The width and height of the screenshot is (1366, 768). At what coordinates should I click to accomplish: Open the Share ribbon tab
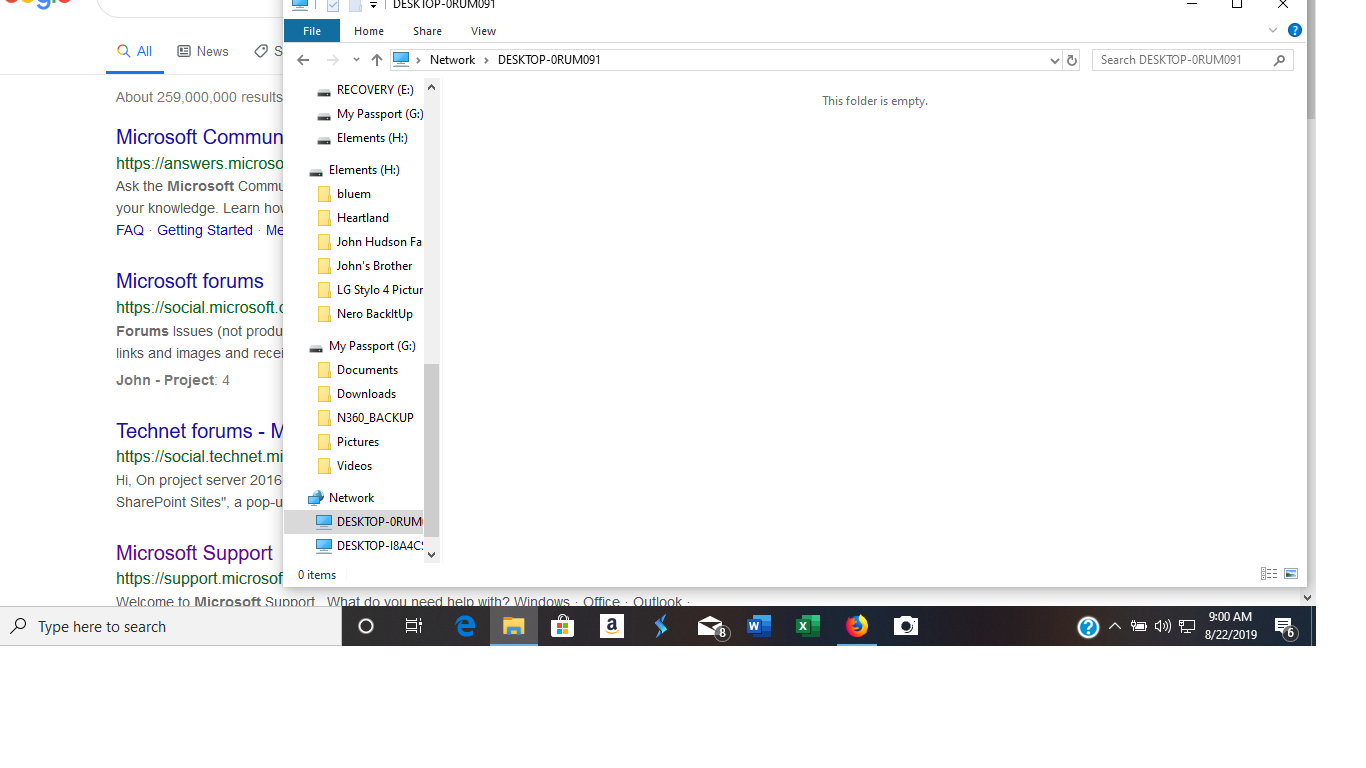click(427, 31)
